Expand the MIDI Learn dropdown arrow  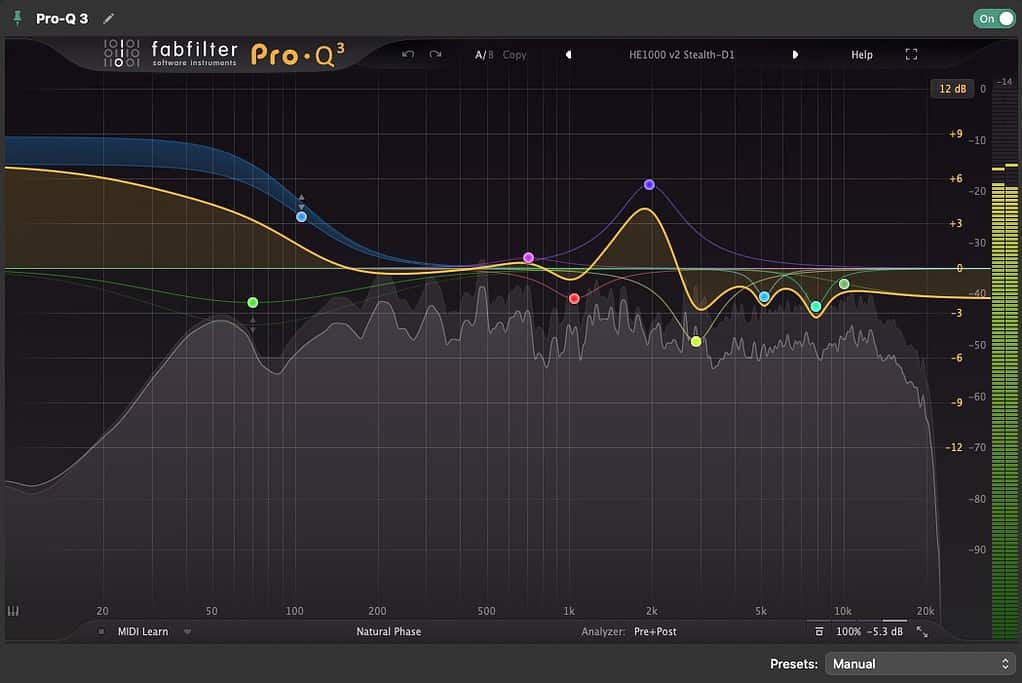(x=188, y=632)
